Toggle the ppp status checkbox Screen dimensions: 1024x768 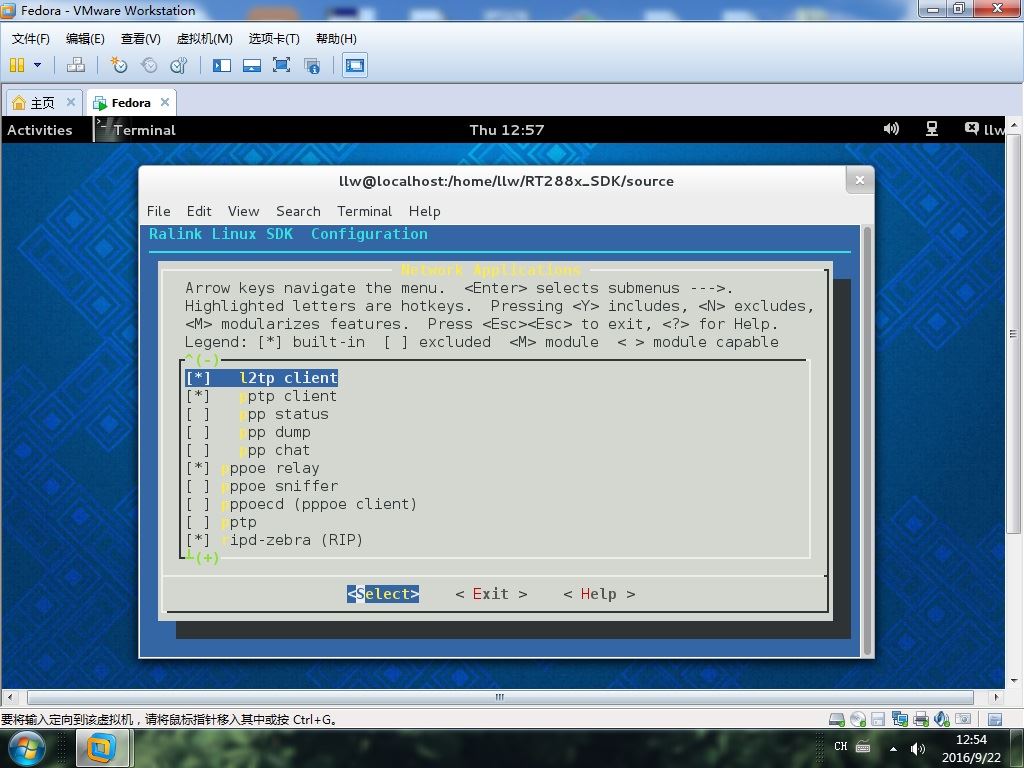198,414
